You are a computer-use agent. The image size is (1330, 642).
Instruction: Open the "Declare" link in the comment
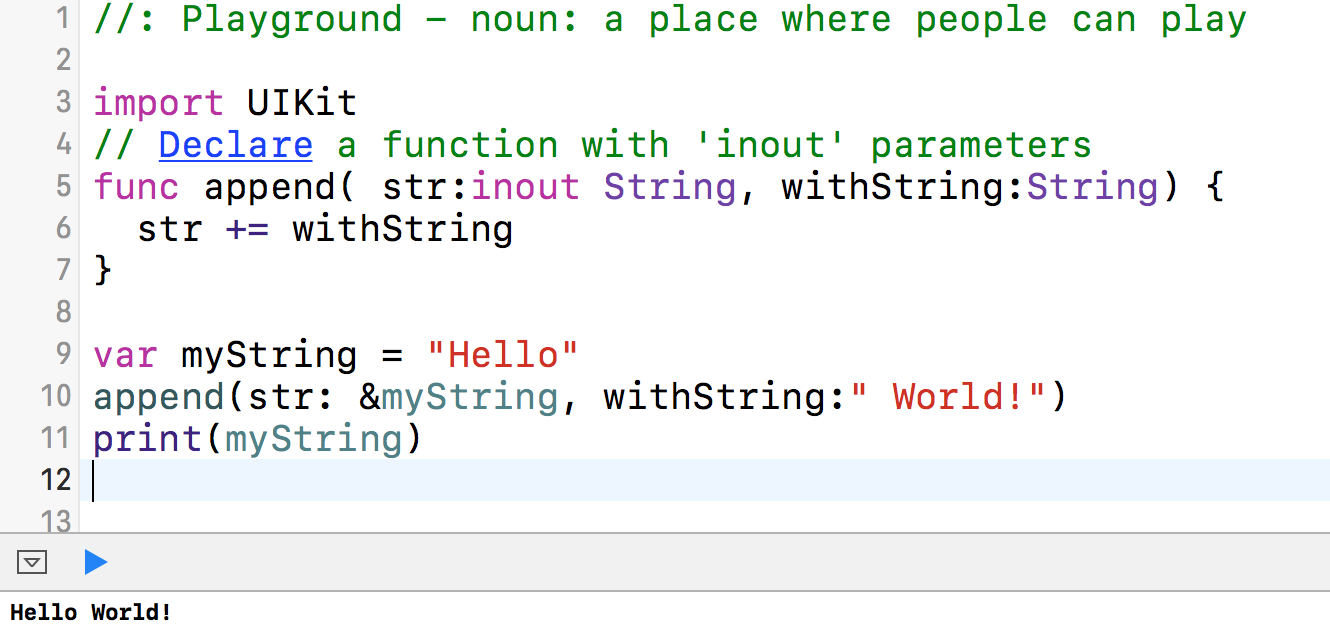235,145
